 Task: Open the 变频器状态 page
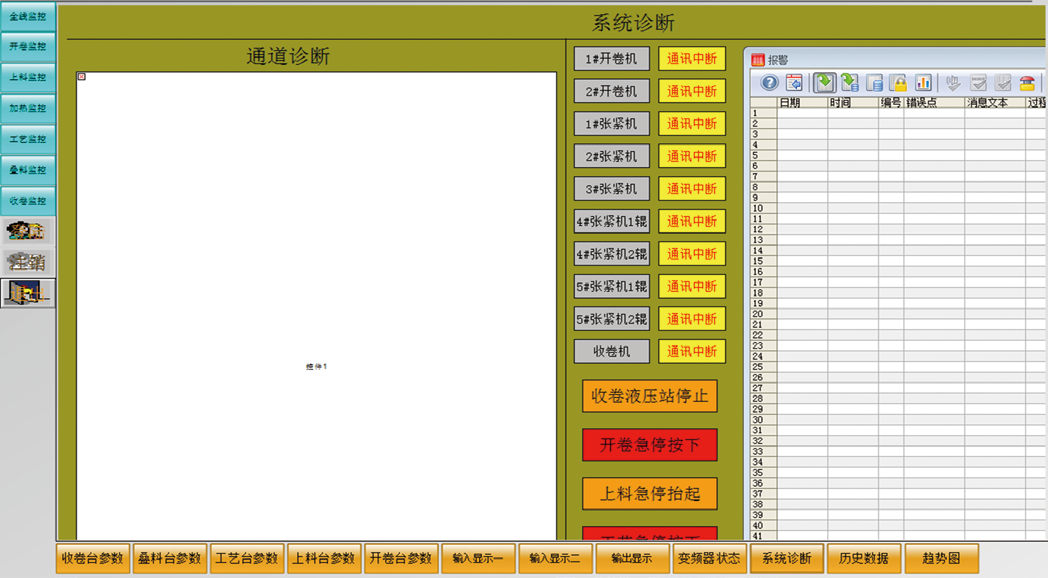(709, 559)
